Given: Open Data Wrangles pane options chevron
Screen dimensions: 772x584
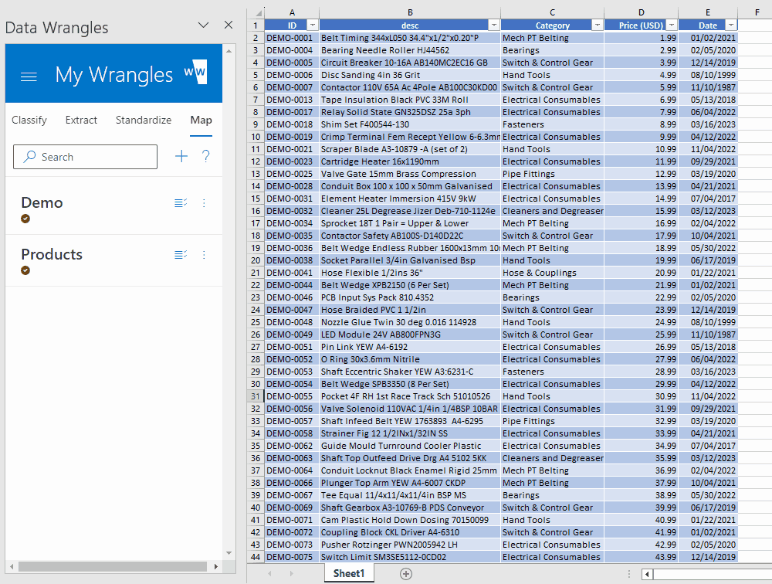Looking at the screenshot, I should point(203,25).
